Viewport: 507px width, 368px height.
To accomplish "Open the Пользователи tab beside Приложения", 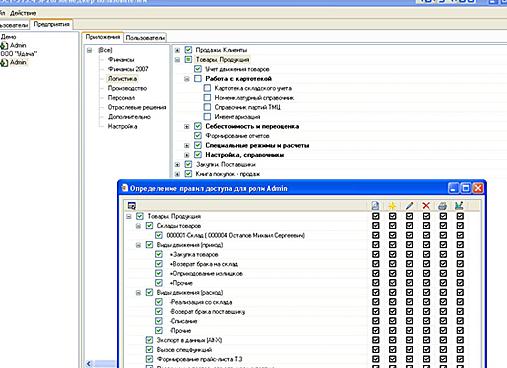I will (145, 38).
